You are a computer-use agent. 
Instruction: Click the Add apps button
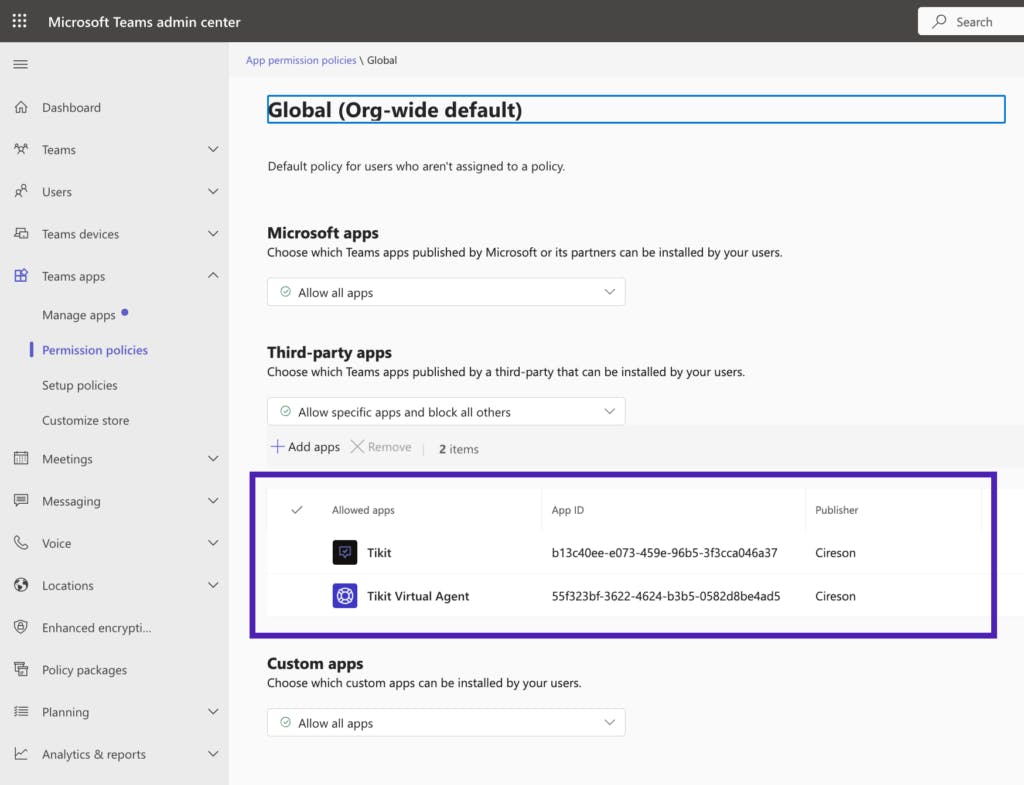click(306, 447)
